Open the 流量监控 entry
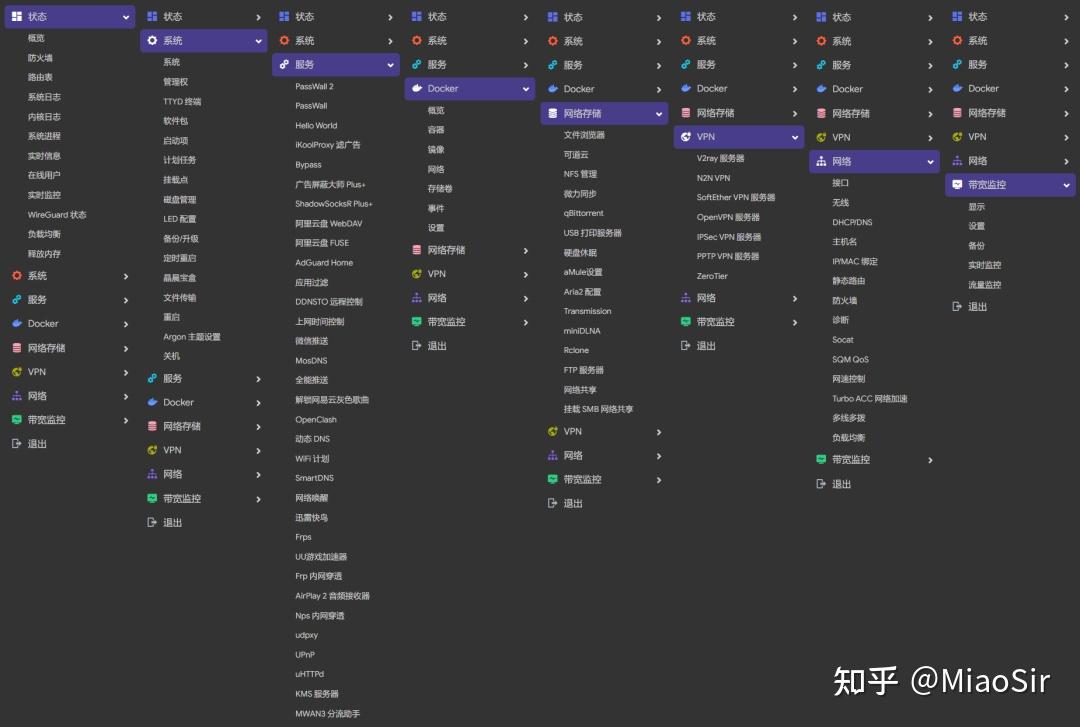1080x727 pixels. click(984, 285)
